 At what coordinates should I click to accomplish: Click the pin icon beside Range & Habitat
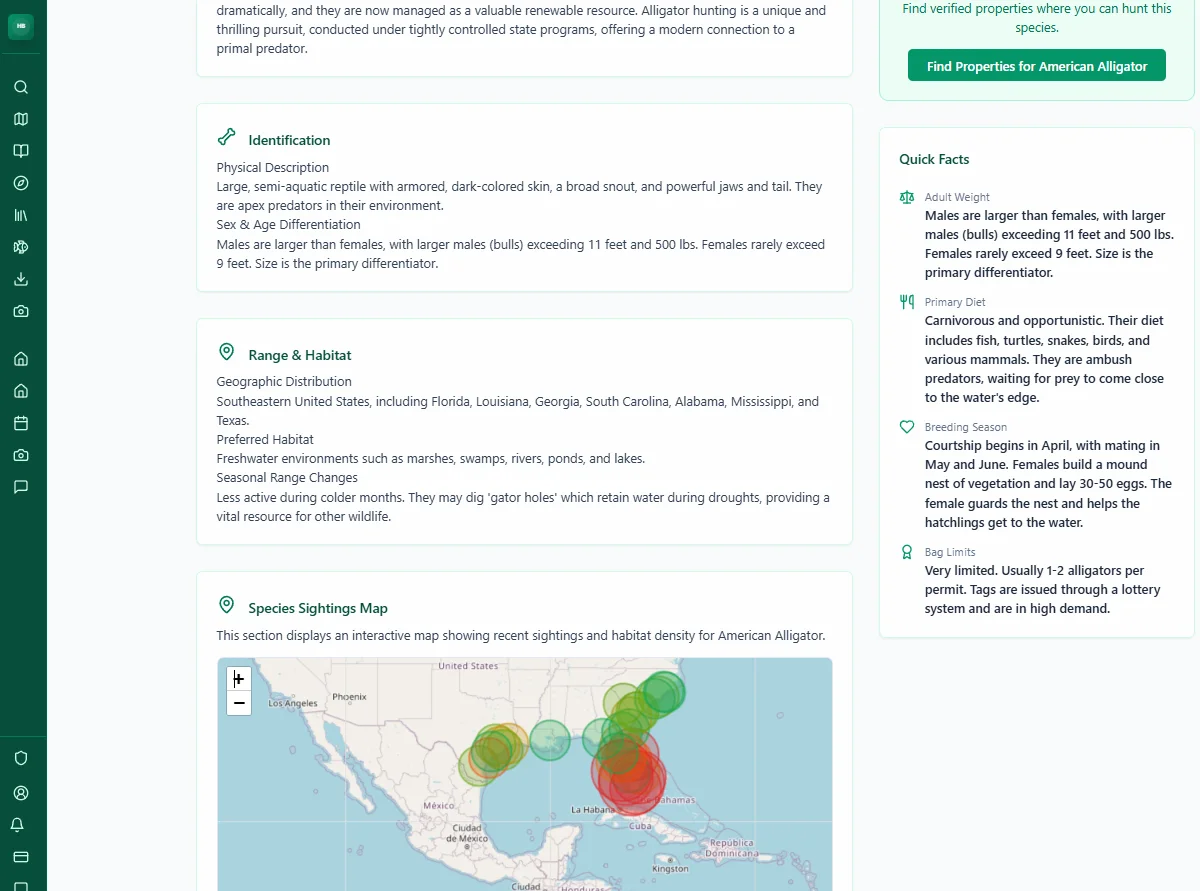(x=227, y=352)
